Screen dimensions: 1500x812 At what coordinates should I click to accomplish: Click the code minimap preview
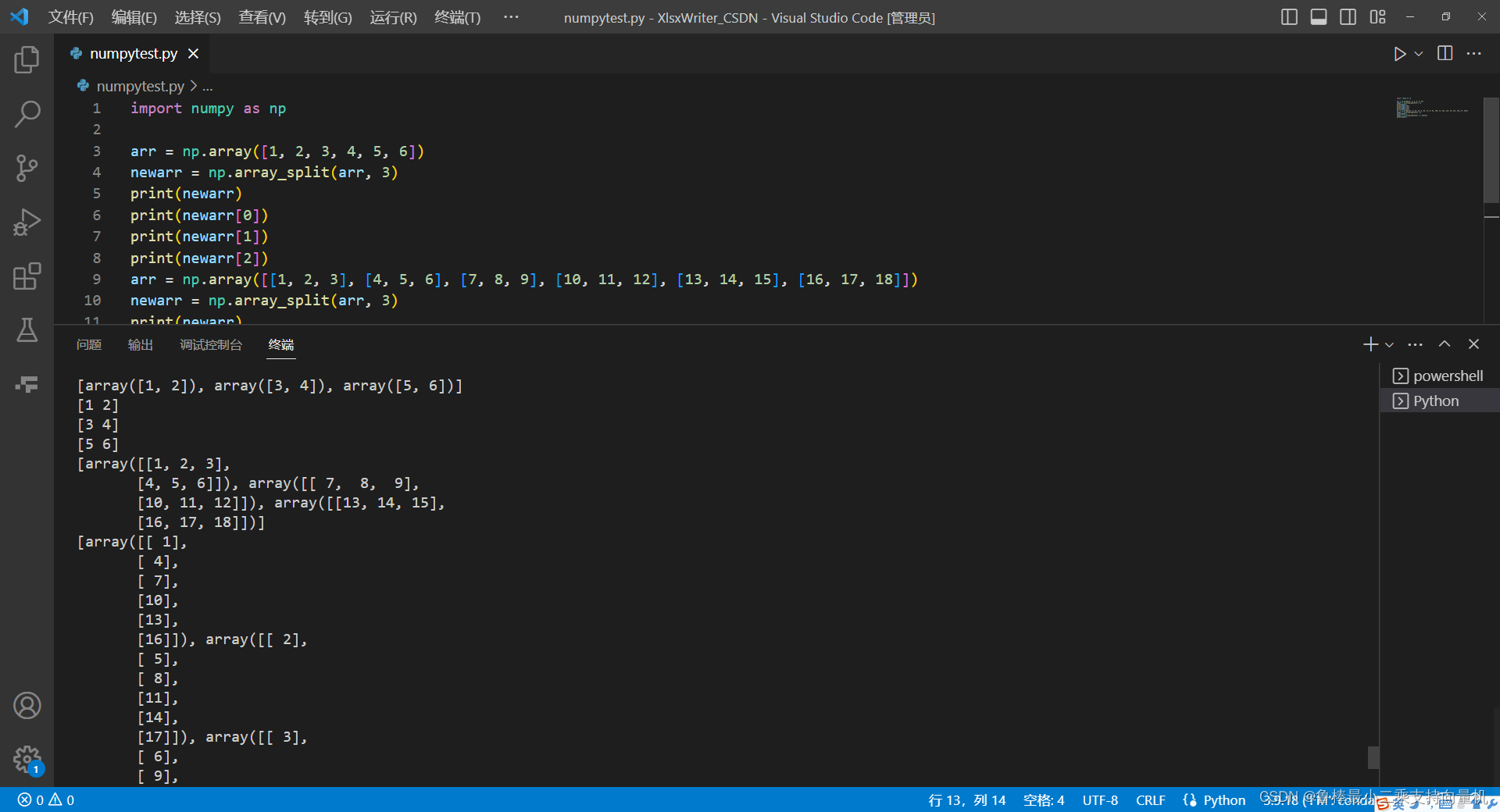[x=1431, y=108]
